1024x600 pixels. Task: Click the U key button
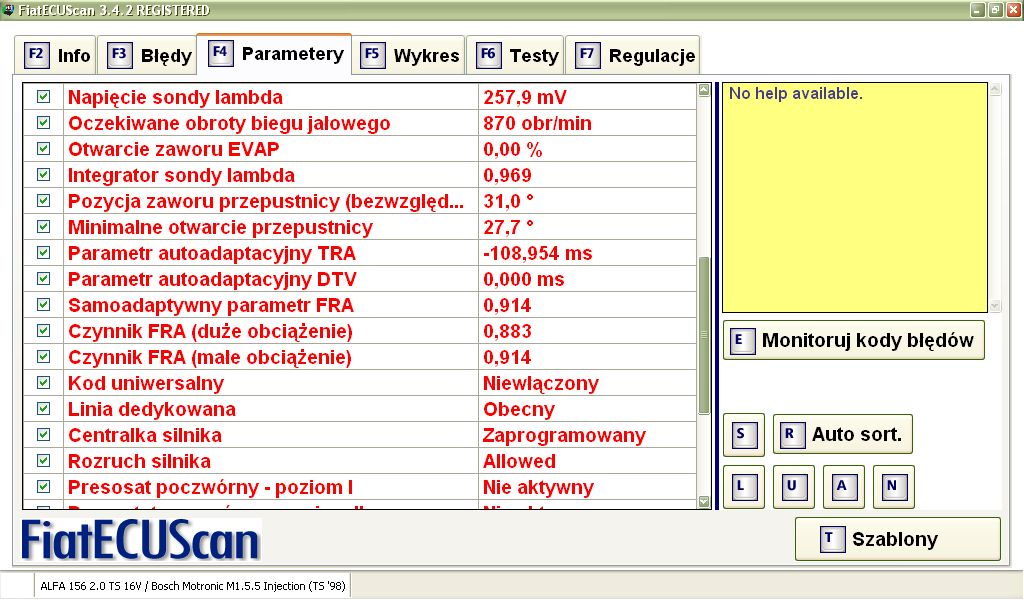click(793, 486)
